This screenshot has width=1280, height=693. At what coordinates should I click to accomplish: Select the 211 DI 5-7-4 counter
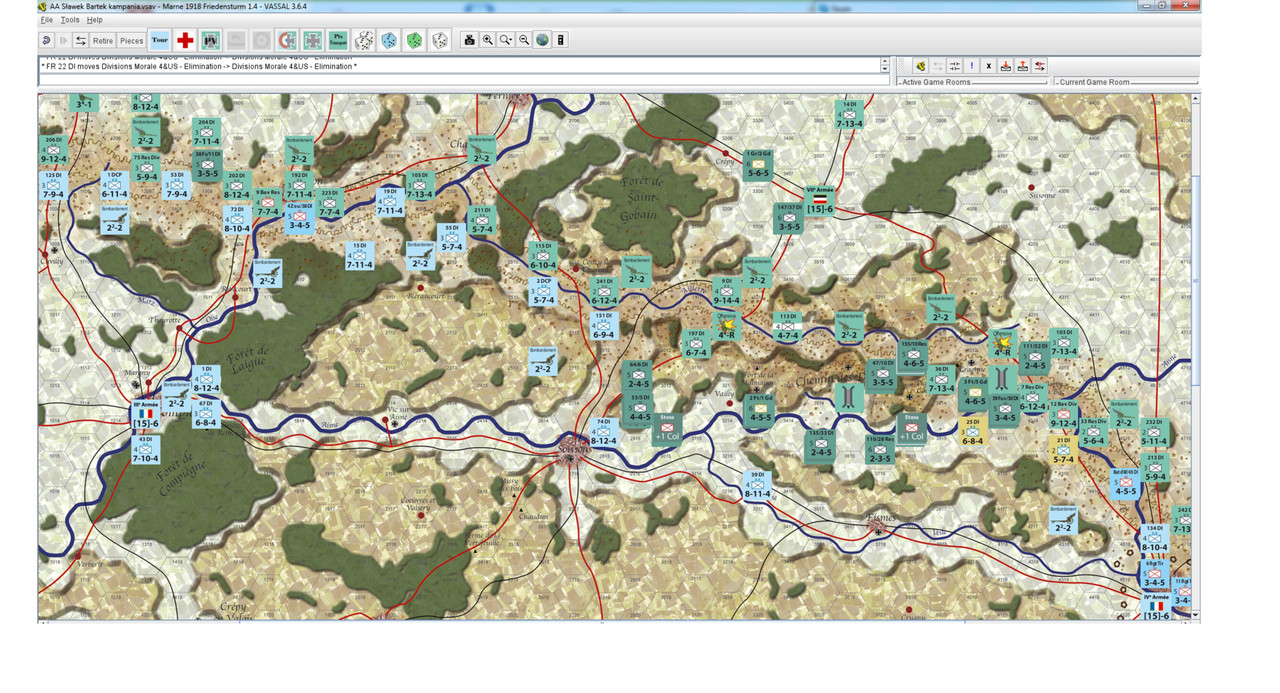[x=482, y=221]
